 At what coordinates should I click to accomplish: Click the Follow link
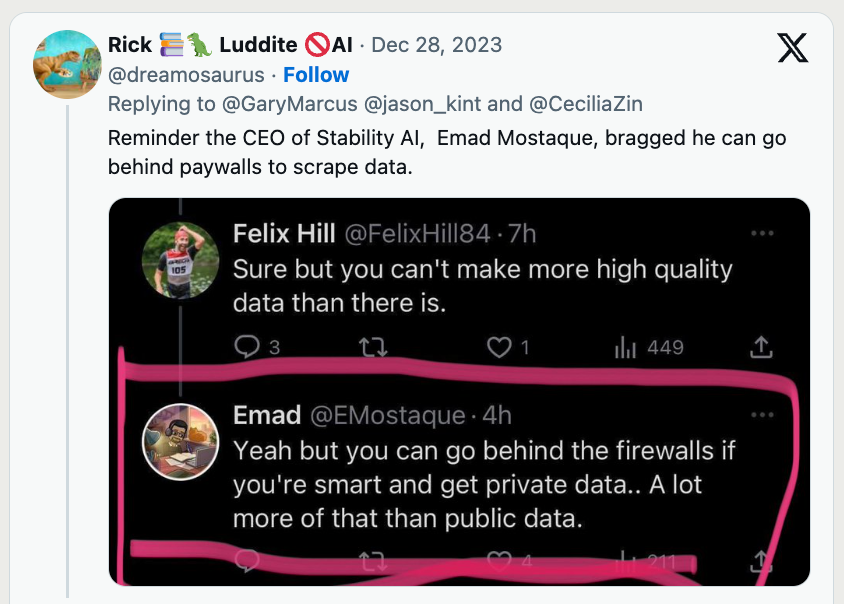point(316,75)
